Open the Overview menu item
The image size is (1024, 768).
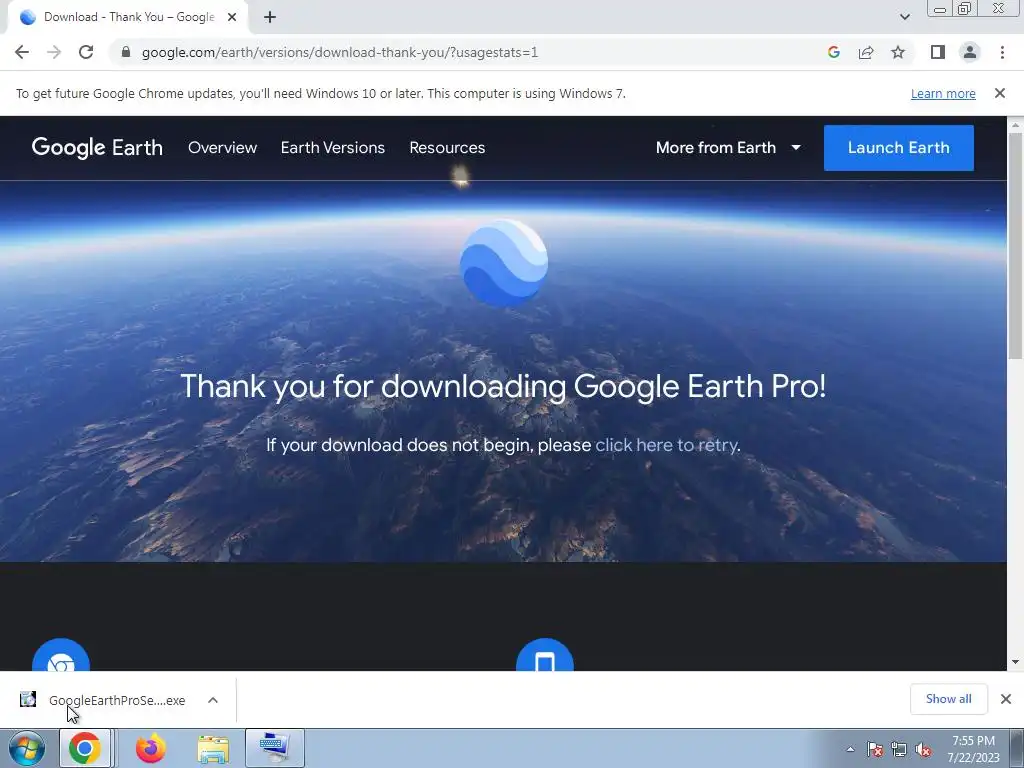[x=223, y=148]
